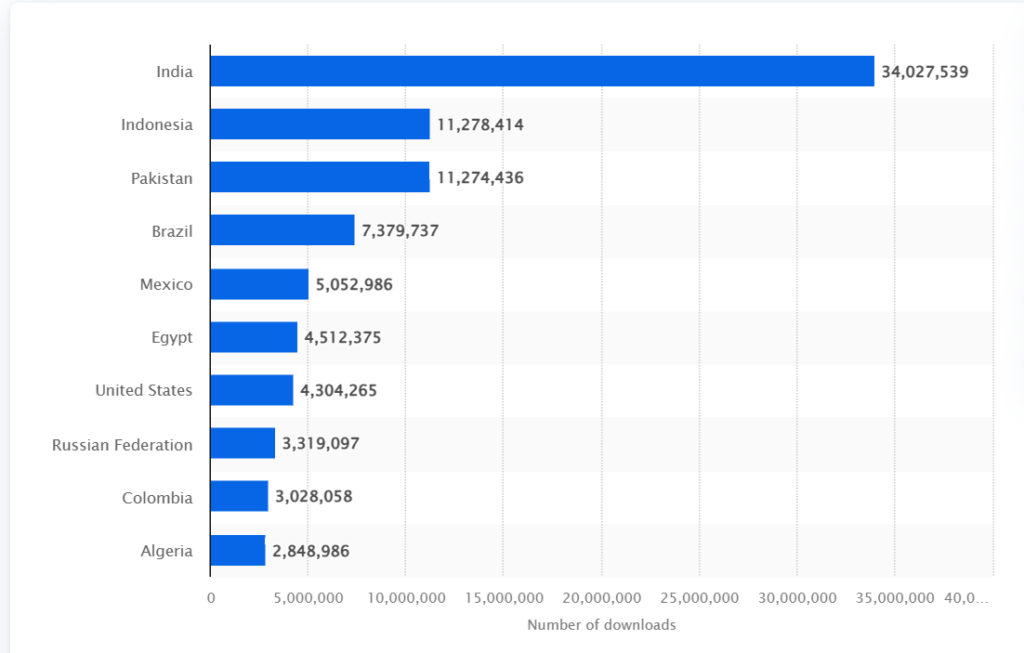The width and height of the screenshot is (1024, 653).
Task: Click the 0 axis tick label
Action: click(x=211, y=598)
